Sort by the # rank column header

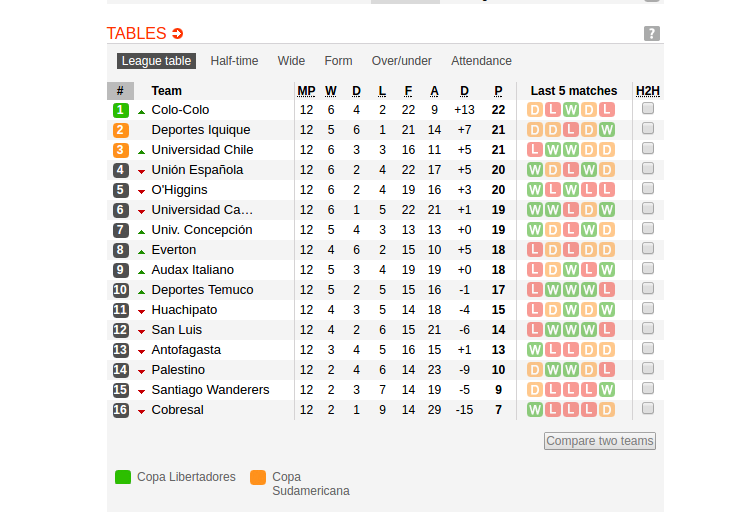(x=120, y=91)
